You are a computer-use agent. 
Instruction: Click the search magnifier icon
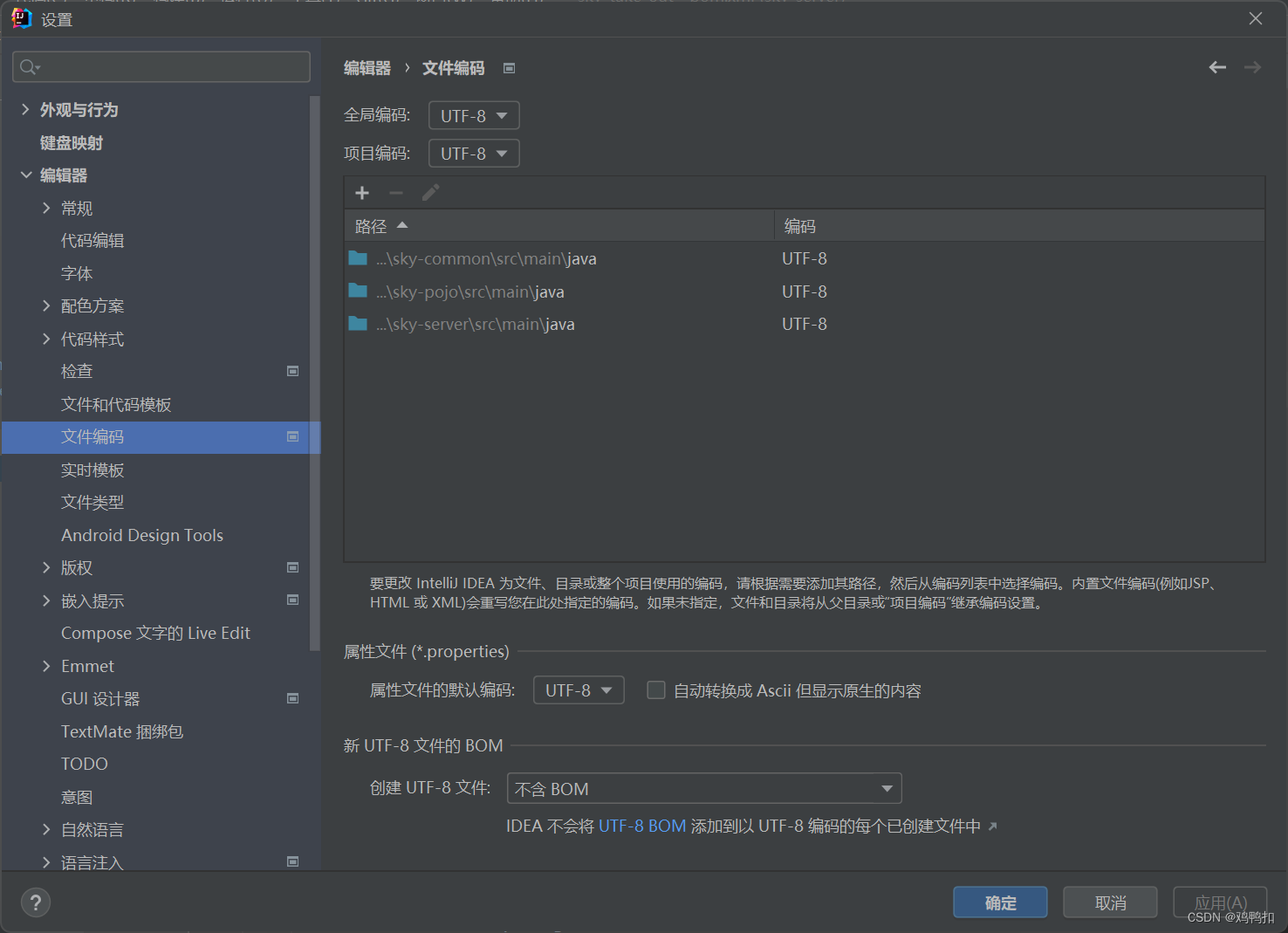click(29, 67)
